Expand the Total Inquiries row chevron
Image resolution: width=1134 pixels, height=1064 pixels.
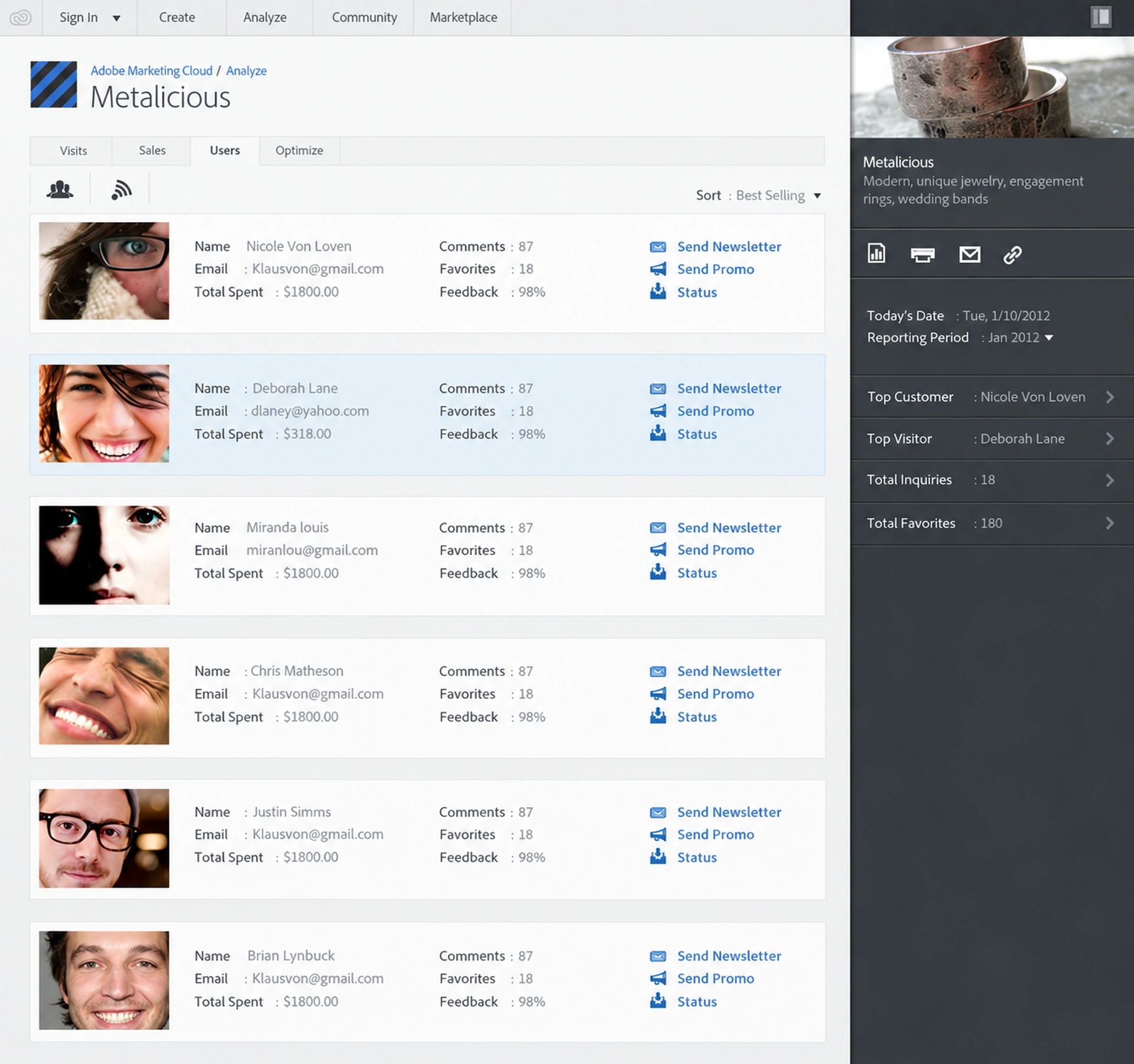point(1110,480)
